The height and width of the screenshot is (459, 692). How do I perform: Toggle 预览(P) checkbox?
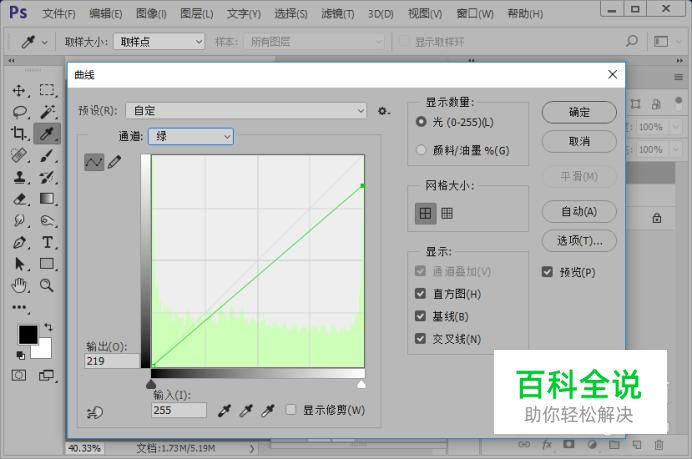click(x=547, y=272)
